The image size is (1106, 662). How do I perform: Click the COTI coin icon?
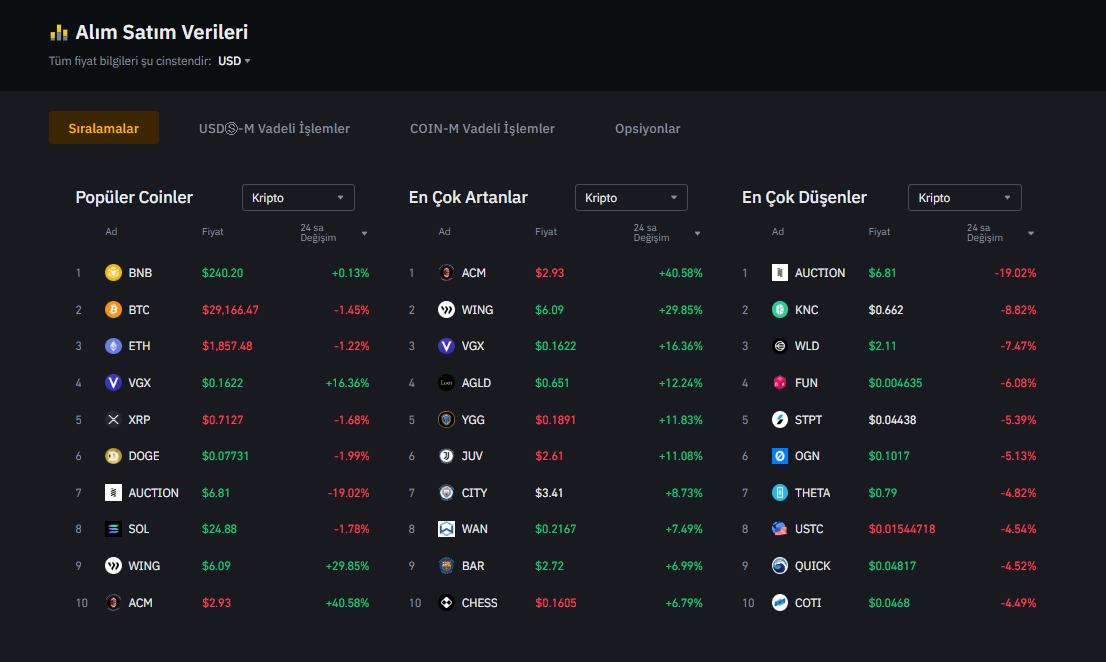coord(780,603)
